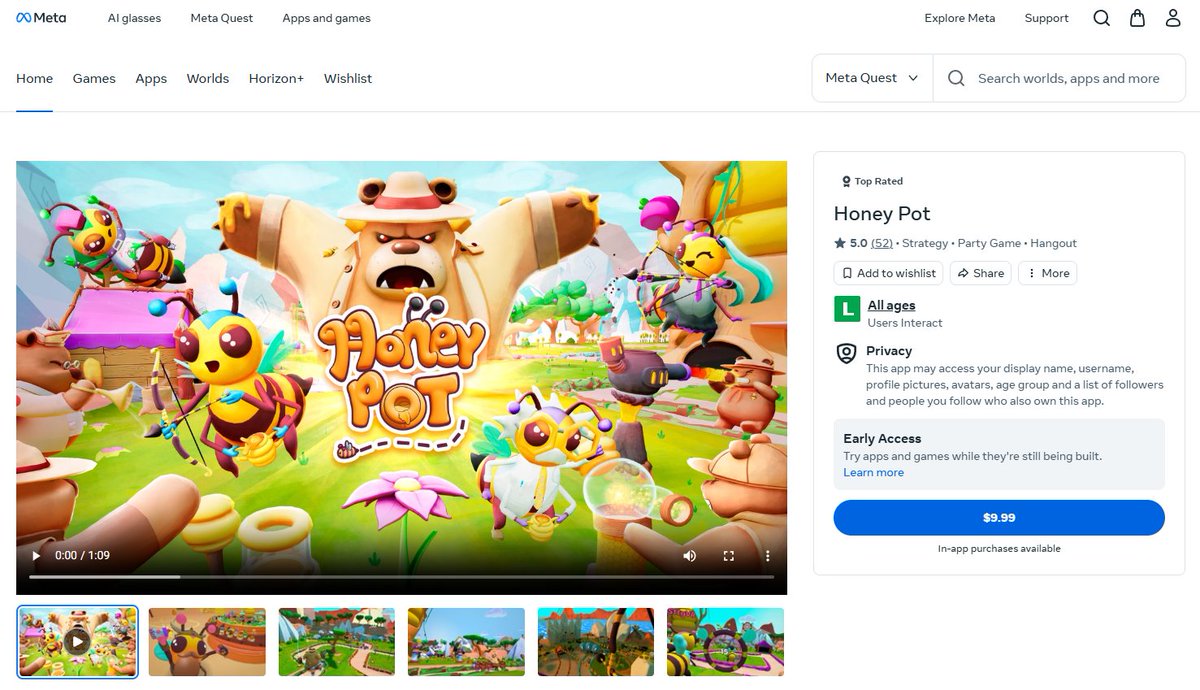Open the Support menu

(1047, 18)
